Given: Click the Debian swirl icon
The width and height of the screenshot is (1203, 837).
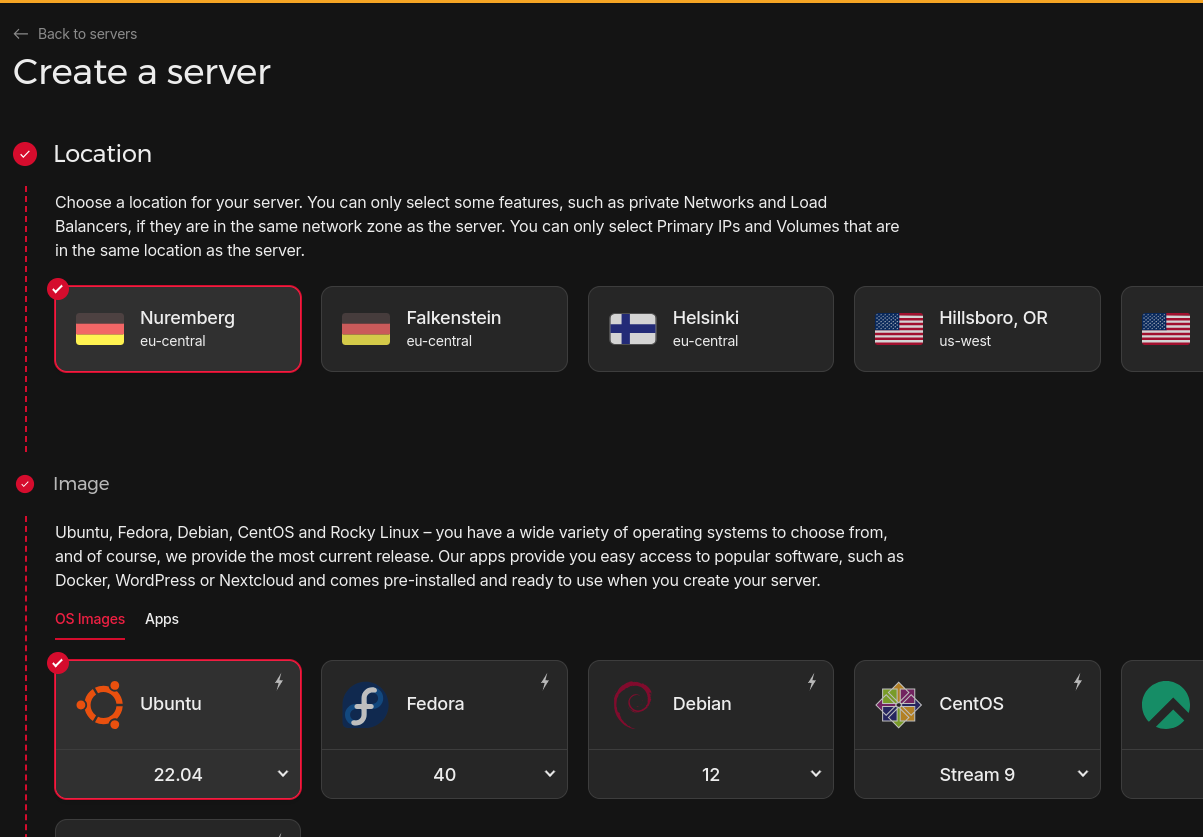Looking at the screenshot, I should click(x=632, y=704).
